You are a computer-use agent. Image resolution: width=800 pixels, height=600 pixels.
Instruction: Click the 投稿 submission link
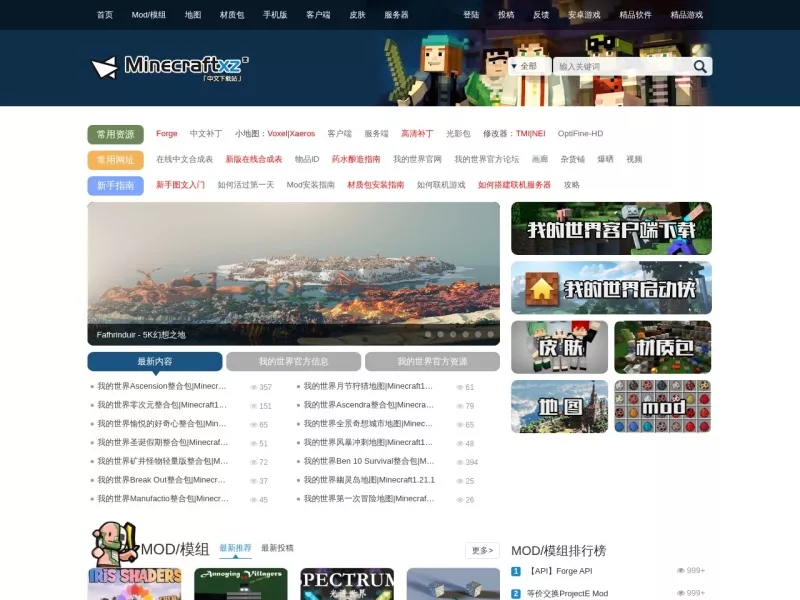[506, 15]
